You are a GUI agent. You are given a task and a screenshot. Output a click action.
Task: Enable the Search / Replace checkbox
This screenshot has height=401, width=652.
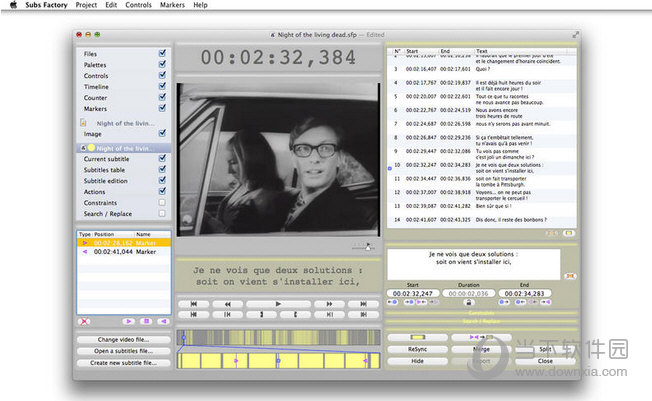(162, 213)
